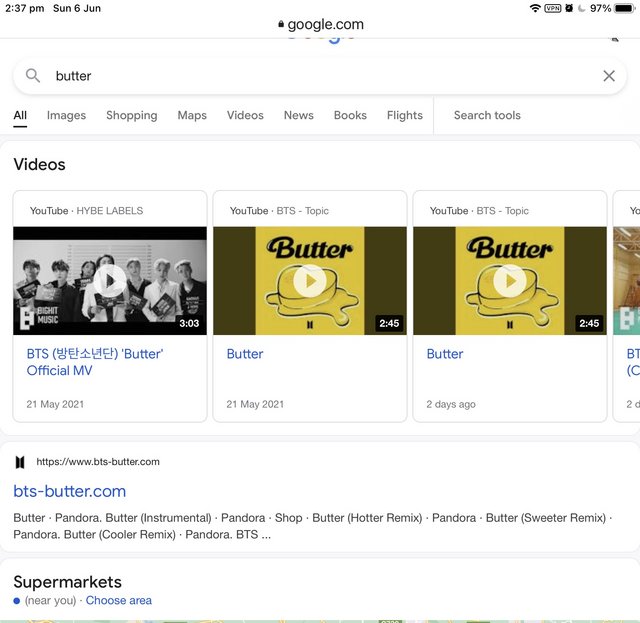Click the Choose area link
This screenshot has height=623, width=640.
point(118,601)
